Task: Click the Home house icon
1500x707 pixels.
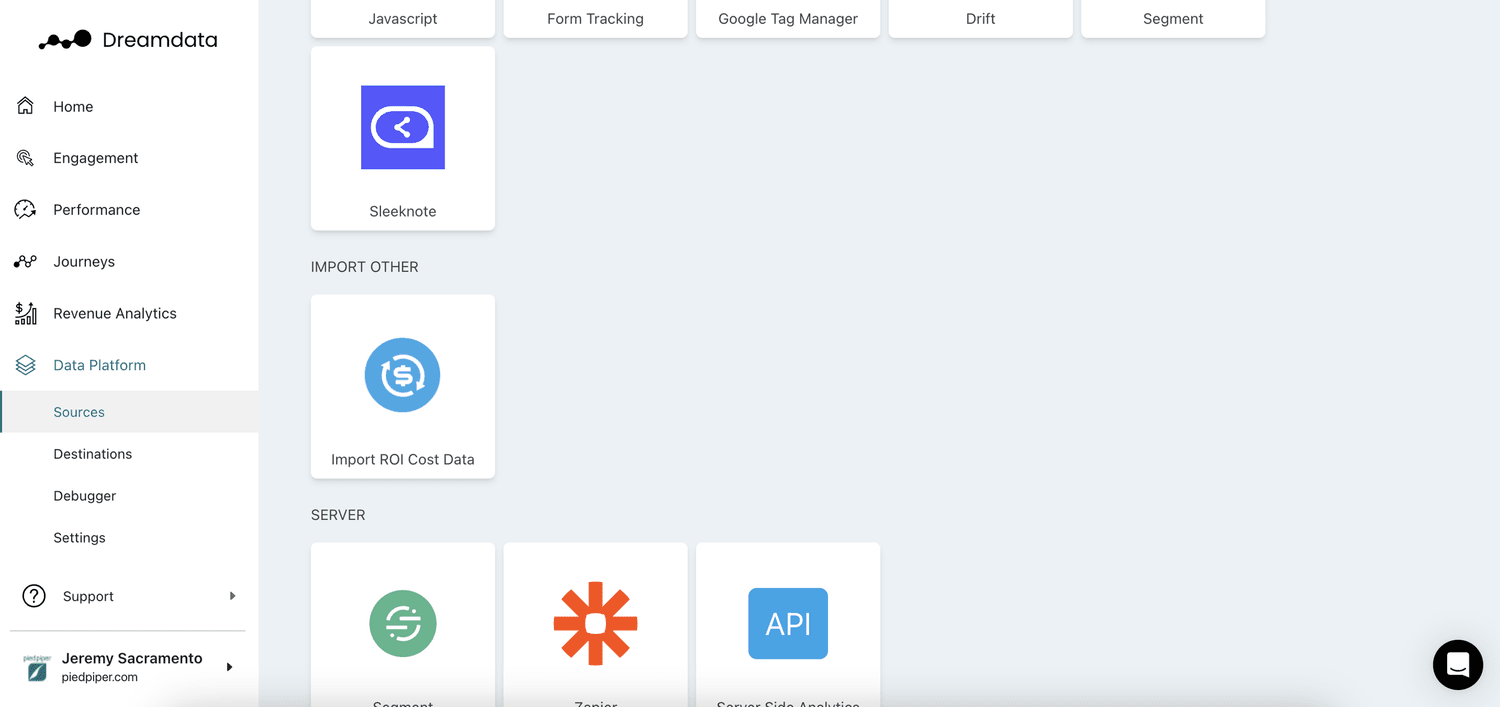Action: pos(26,106)
